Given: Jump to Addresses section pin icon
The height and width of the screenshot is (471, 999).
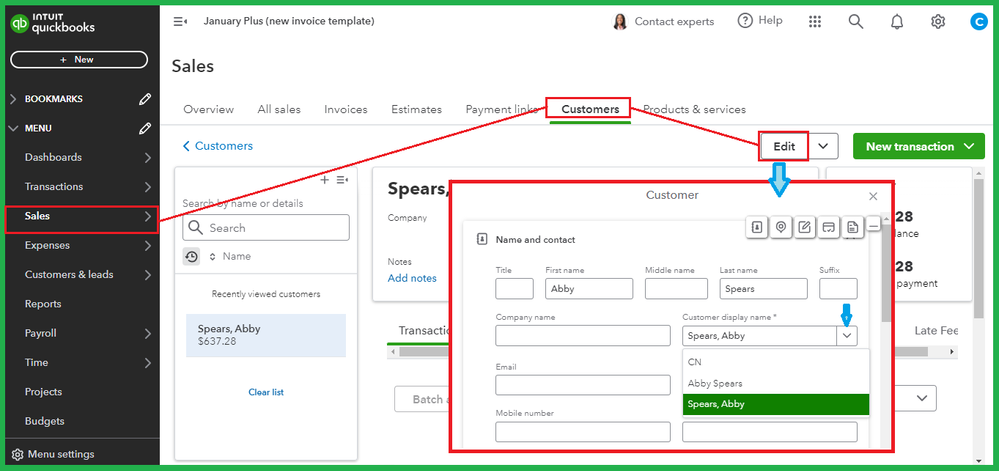Looking at the screenshot, I should [x=780, y=227].
